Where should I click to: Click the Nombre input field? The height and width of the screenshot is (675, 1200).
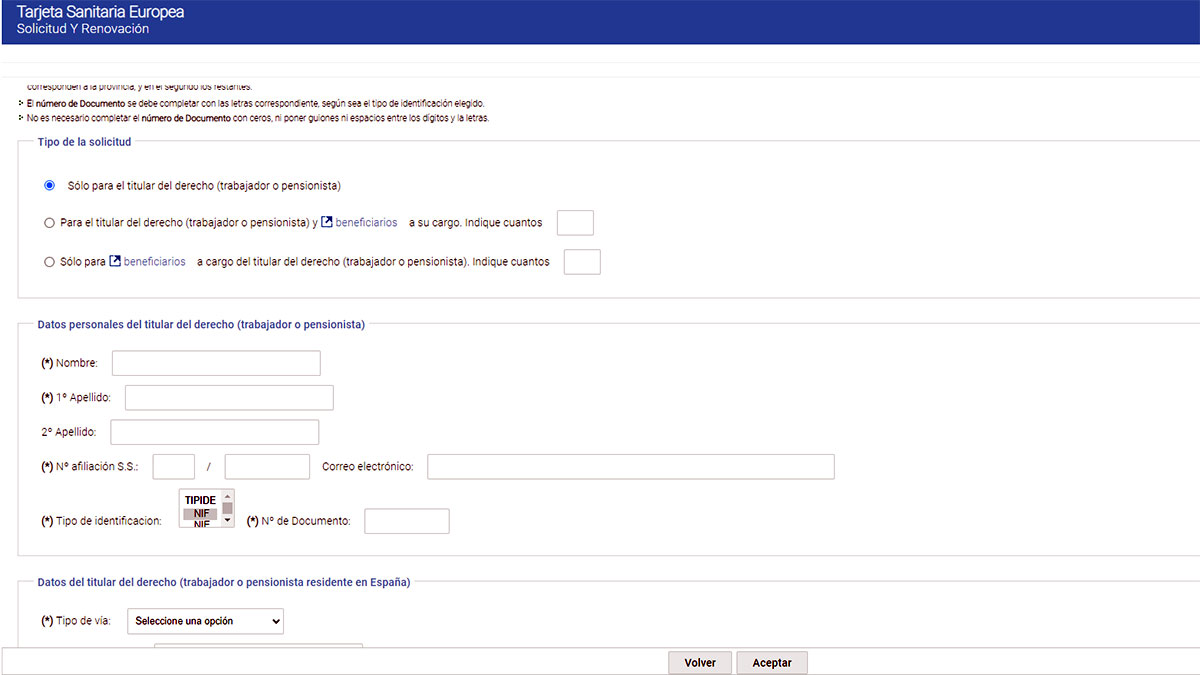point(215,362)
